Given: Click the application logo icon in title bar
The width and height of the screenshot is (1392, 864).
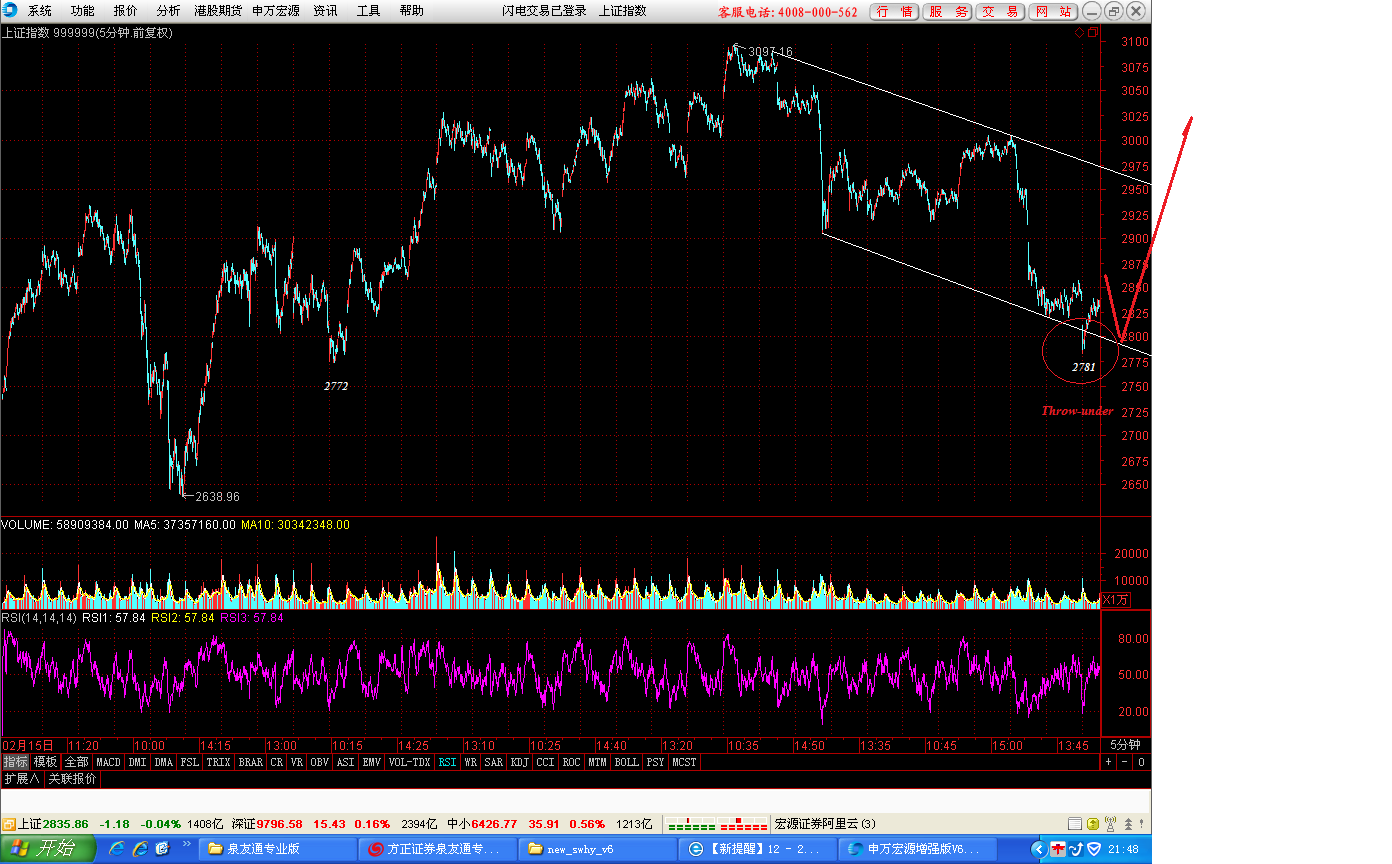Looking at the screenshot, I should 11,11.
